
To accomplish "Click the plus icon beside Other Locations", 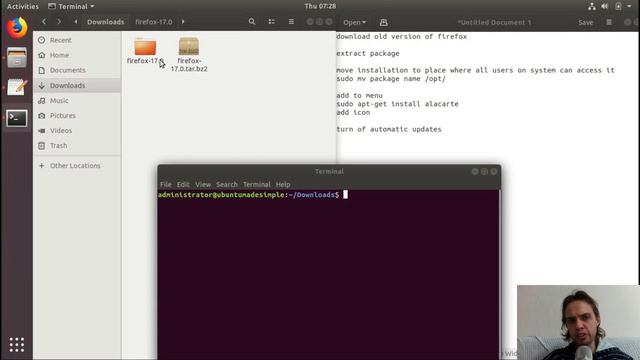I will coord(42,166).
